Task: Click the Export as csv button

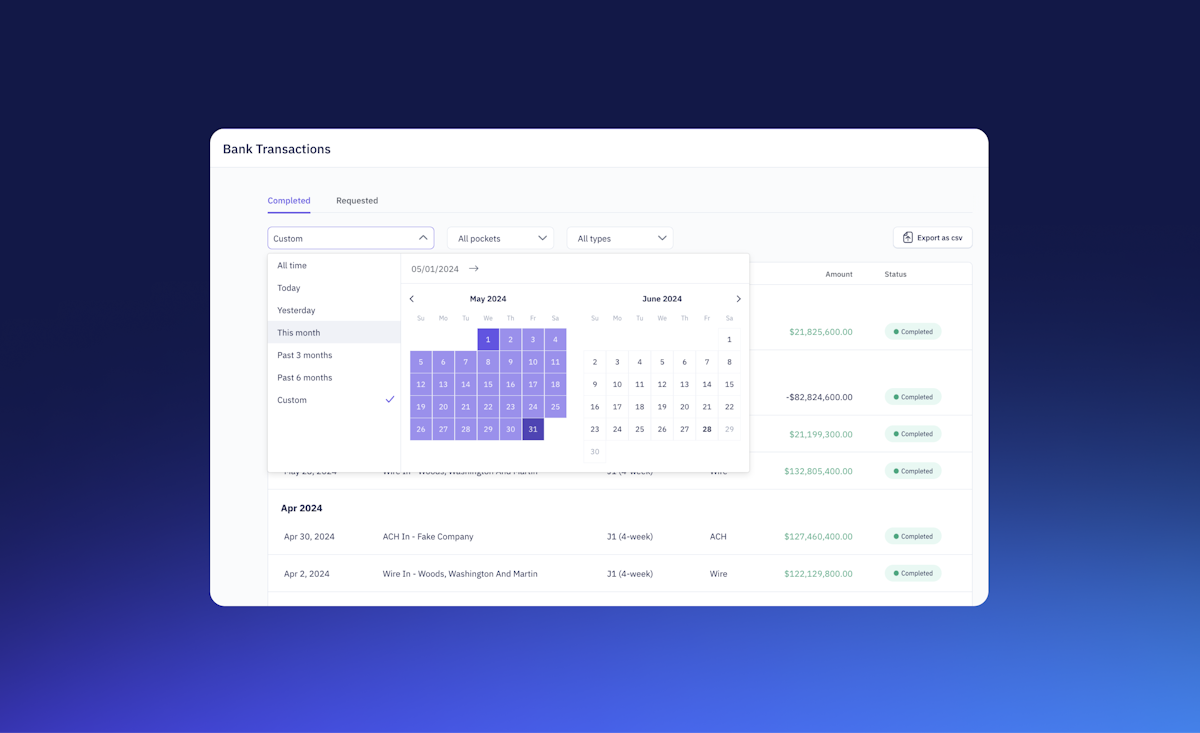Action: 932,237
